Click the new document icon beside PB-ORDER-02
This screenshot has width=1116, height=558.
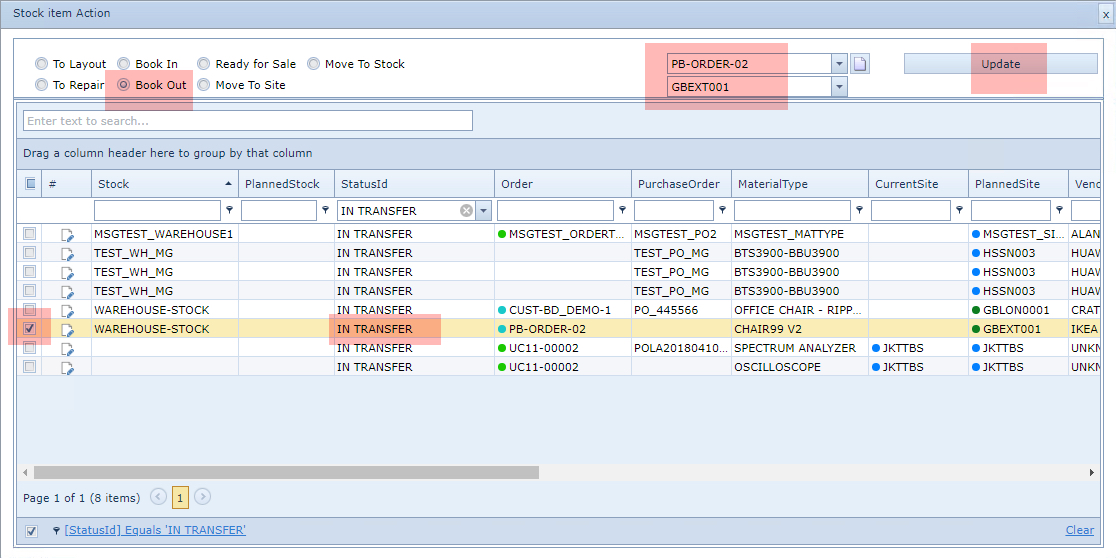pyautogui.click(x=860, y=64)
